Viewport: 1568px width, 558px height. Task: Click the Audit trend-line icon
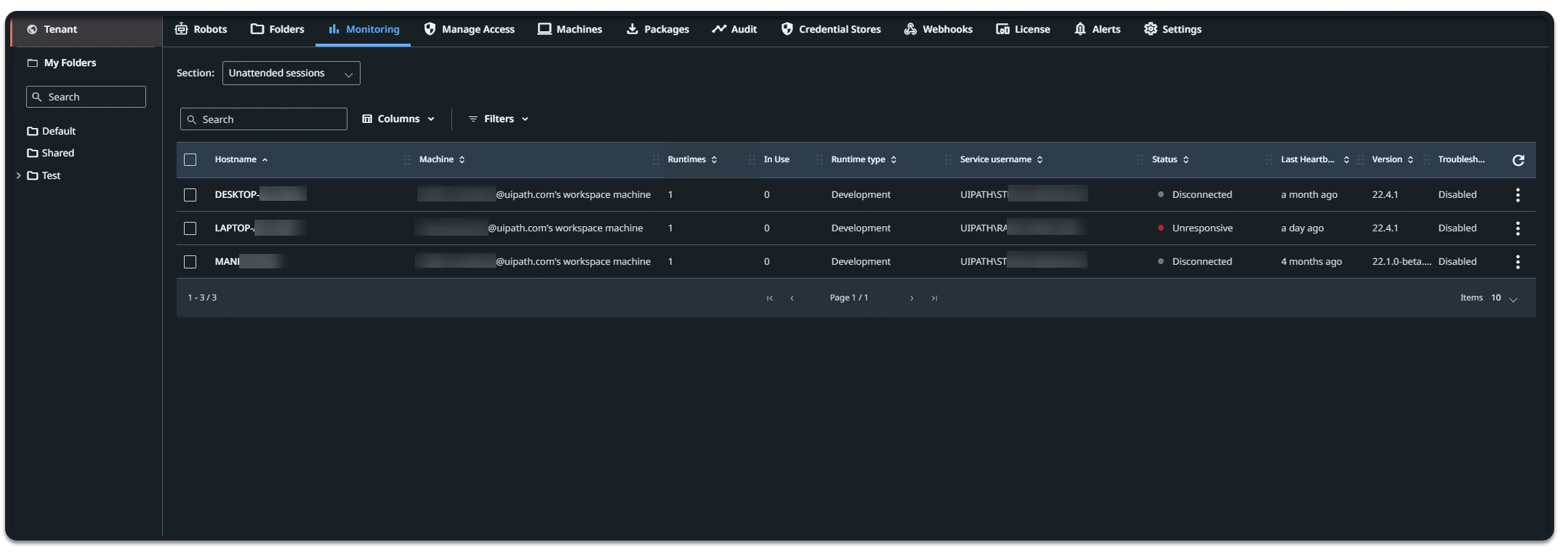pyautogui.click(x=719, y=29)
